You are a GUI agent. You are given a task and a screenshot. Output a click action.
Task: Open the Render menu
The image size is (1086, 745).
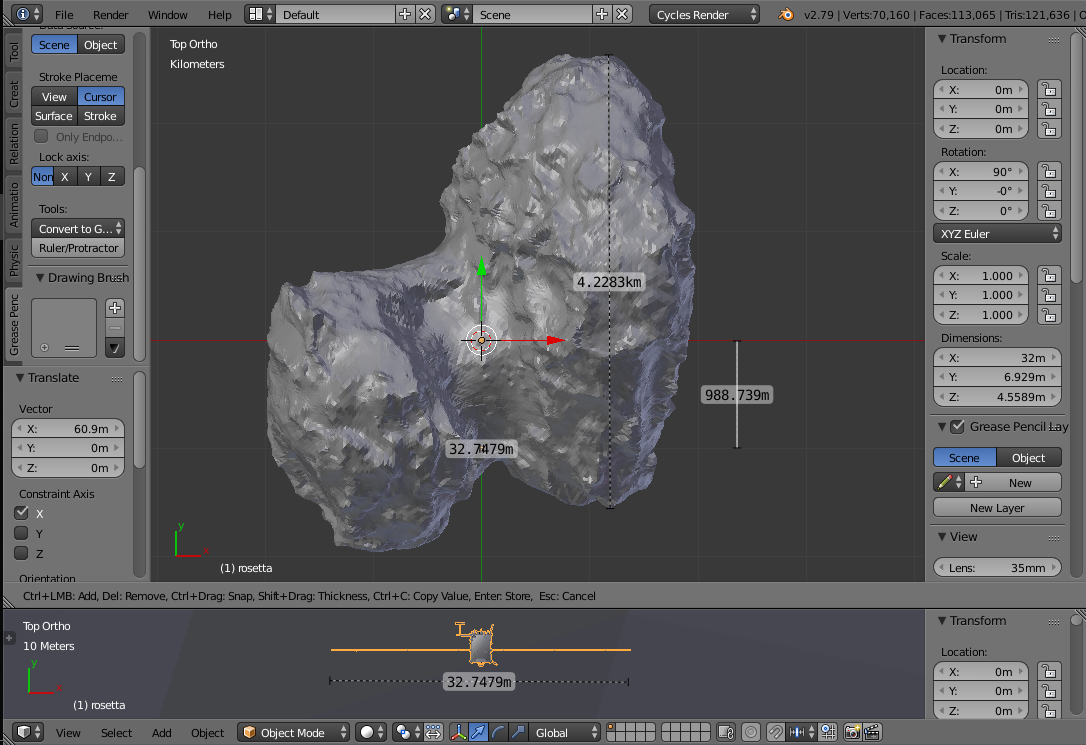tap(110, 15)
